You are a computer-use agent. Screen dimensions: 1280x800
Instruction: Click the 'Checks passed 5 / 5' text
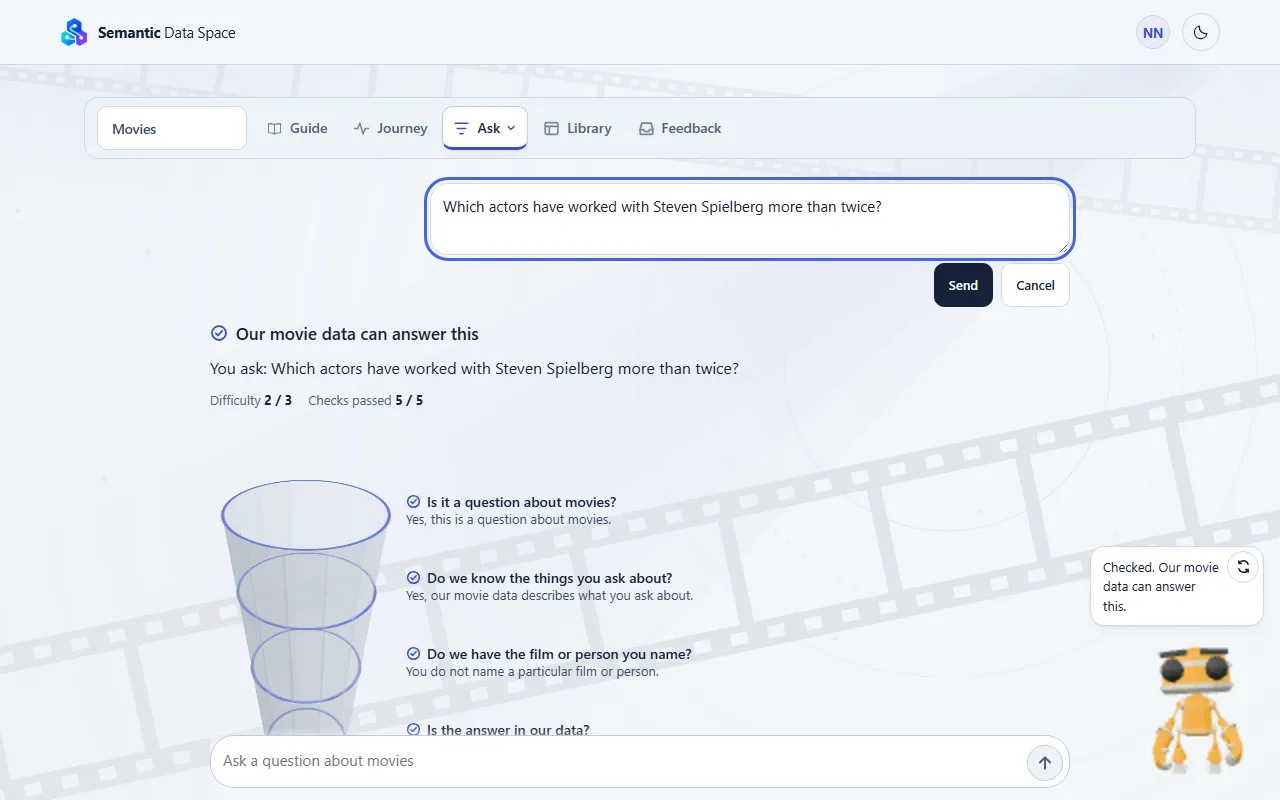click(365, 400)
